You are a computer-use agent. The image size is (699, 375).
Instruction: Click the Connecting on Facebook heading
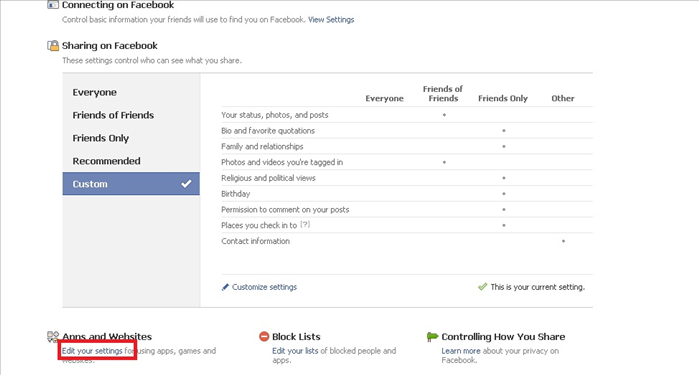click(118, 5)
